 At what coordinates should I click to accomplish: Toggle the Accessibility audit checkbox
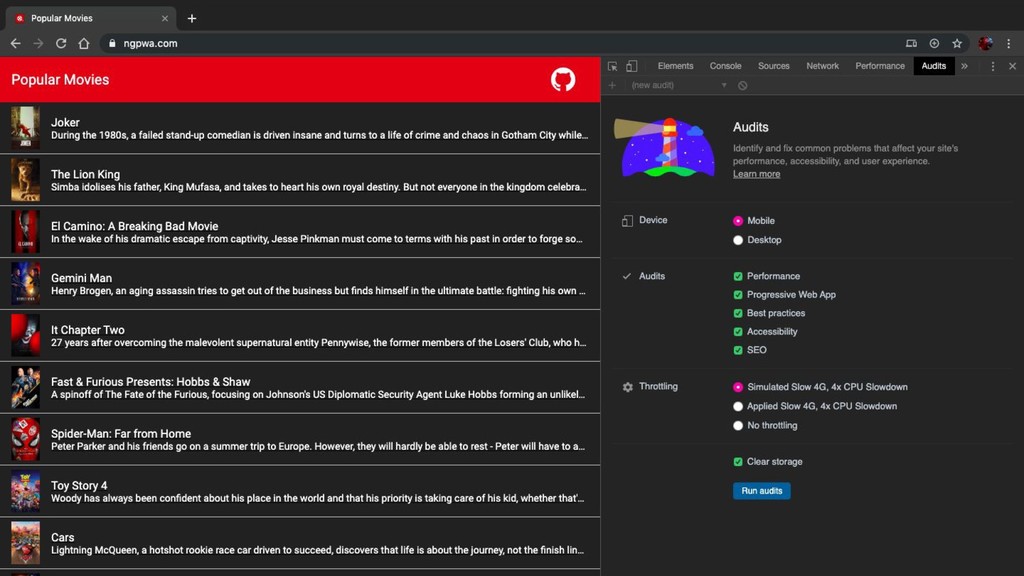click(738, 331)
